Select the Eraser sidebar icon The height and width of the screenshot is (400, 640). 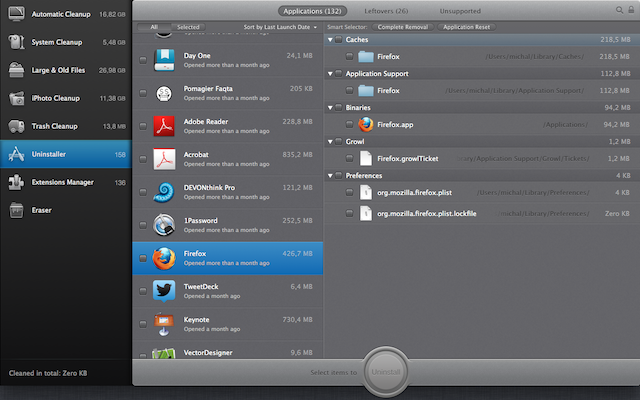coord(16,210)
